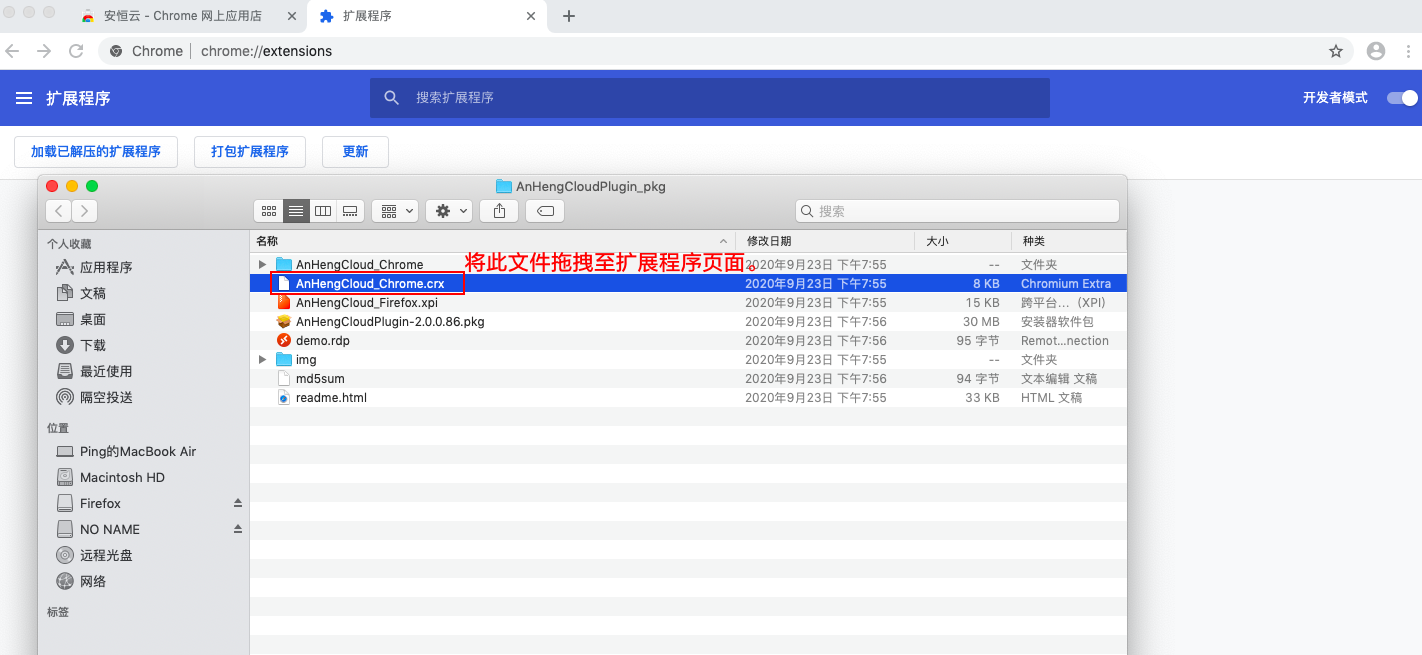The height and width of the screenshot is (655, 1422).
Task: Sort files by 大小 column
Action: pos(962,241)
